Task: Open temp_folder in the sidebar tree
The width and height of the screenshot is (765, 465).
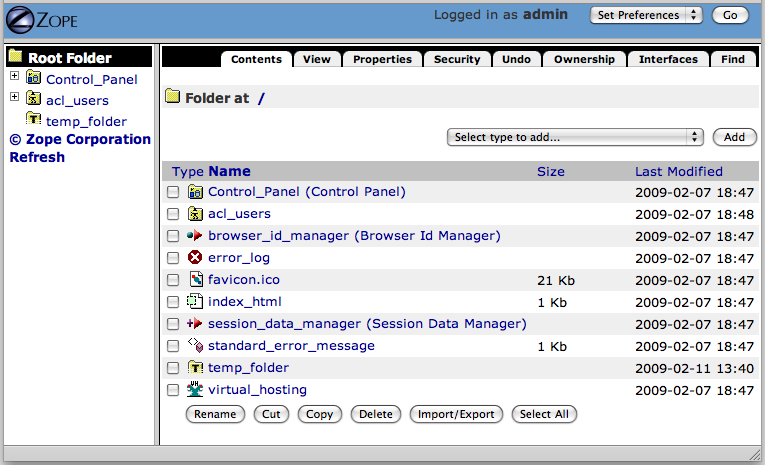Action: click(x=86, y=121)
